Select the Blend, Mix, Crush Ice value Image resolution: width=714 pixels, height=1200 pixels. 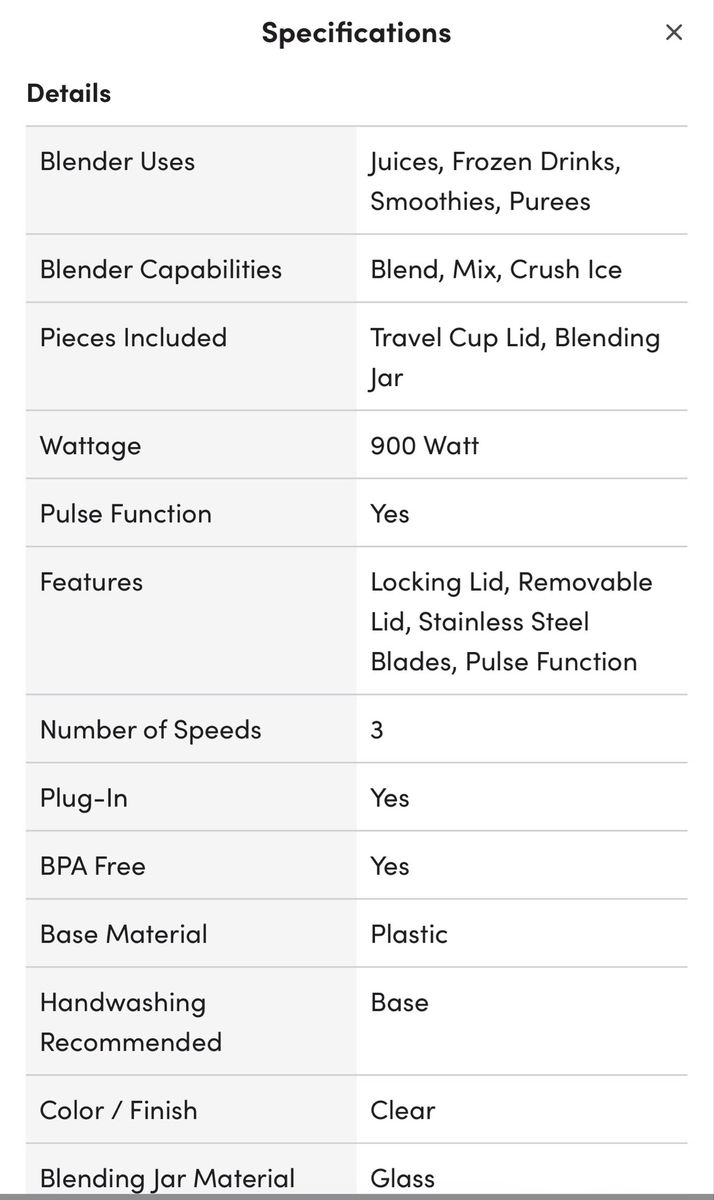[x=496, y=269]
